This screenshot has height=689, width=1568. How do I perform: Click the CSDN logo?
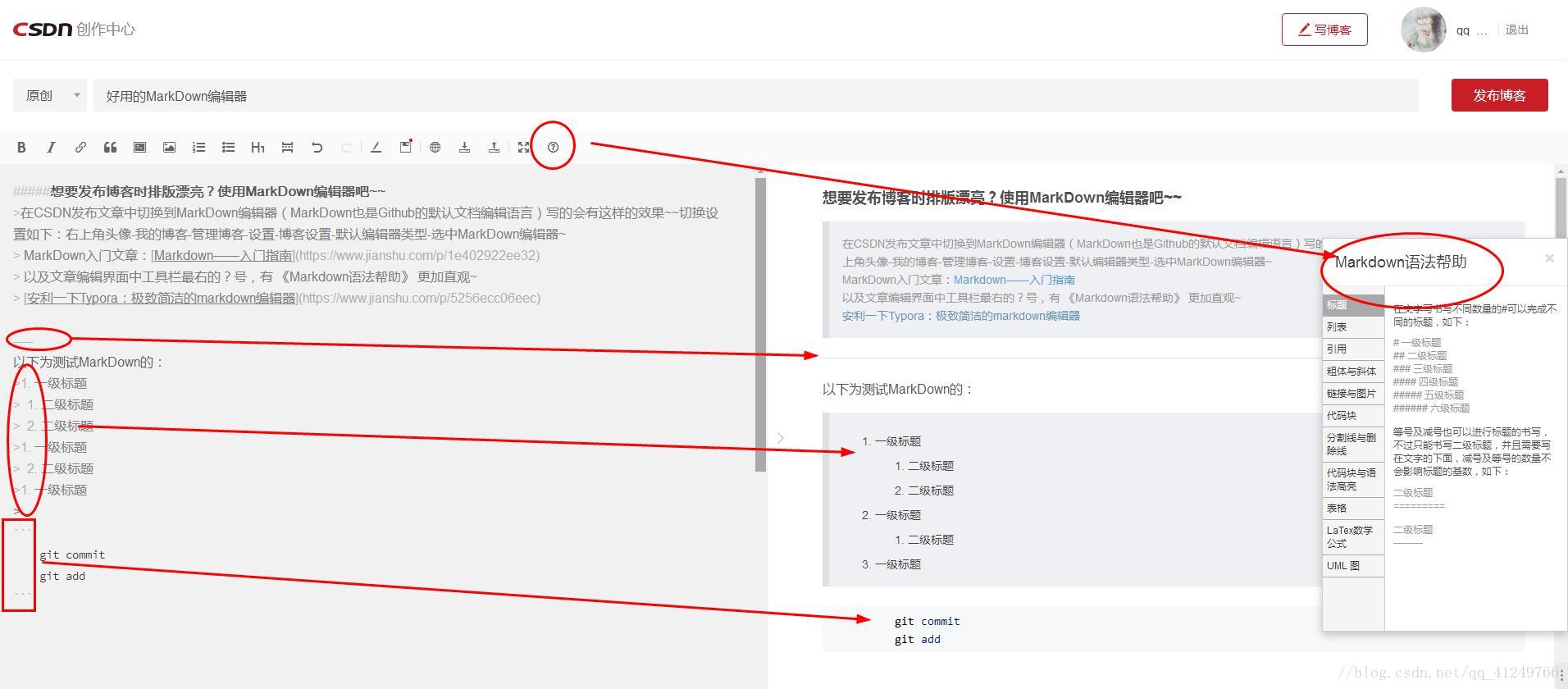click(x=43, y=30)
